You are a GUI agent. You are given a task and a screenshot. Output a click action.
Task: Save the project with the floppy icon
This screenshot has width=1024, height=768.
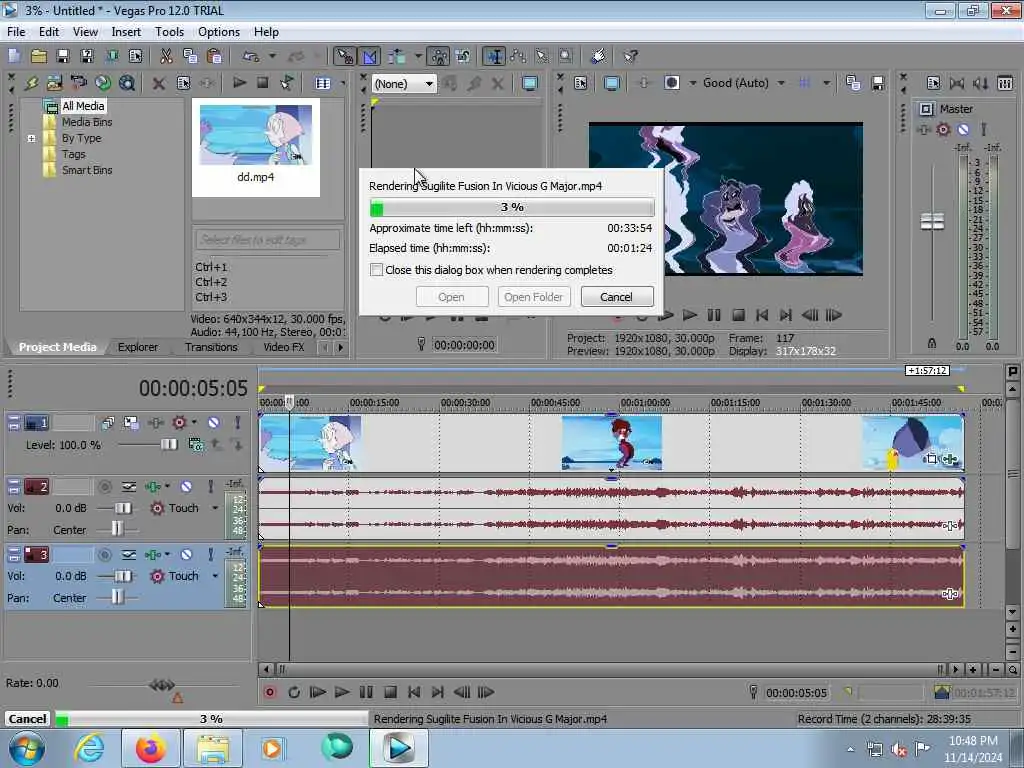(x=63, y=56)
